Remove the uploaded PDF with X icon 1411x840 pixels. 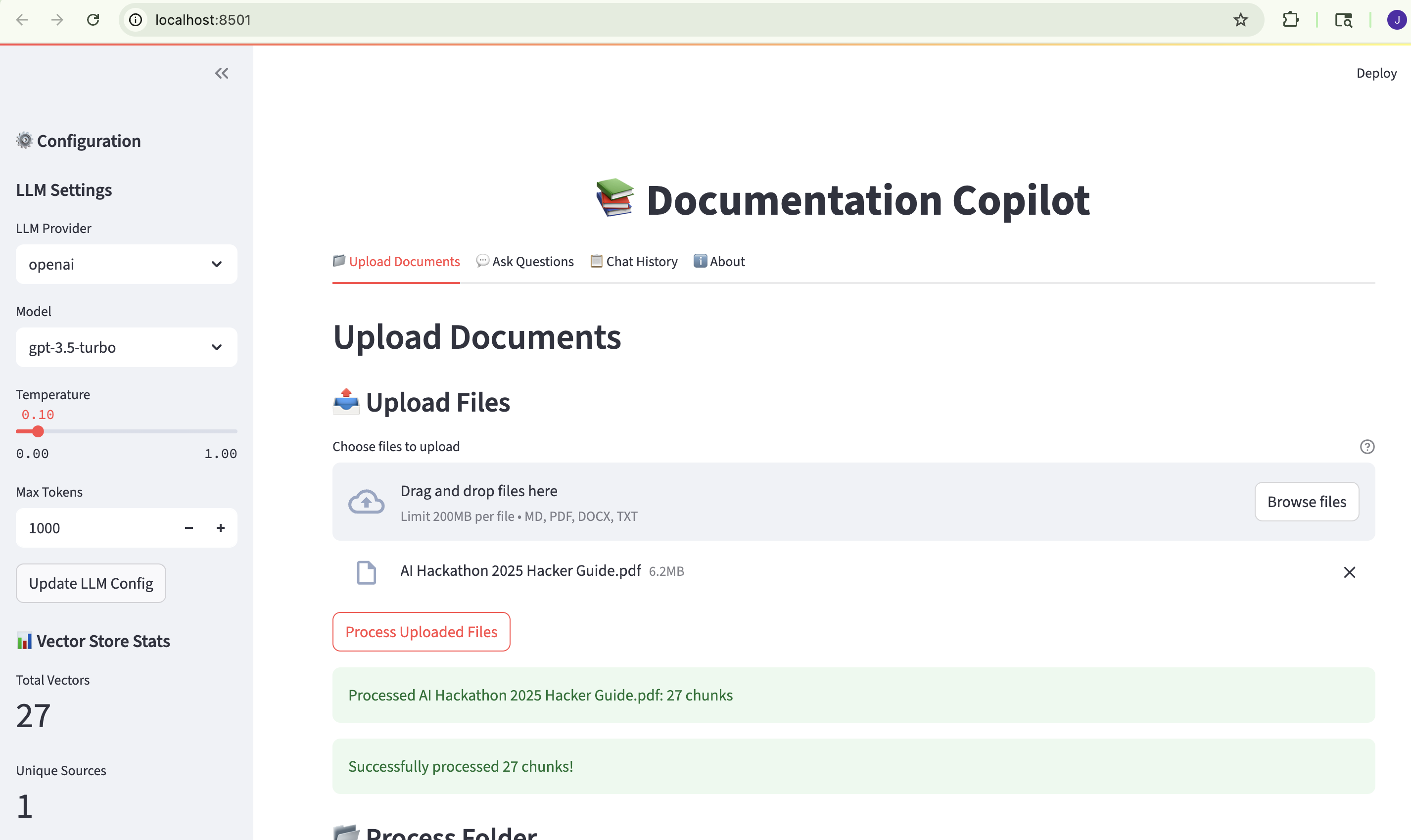(1349, 572)
